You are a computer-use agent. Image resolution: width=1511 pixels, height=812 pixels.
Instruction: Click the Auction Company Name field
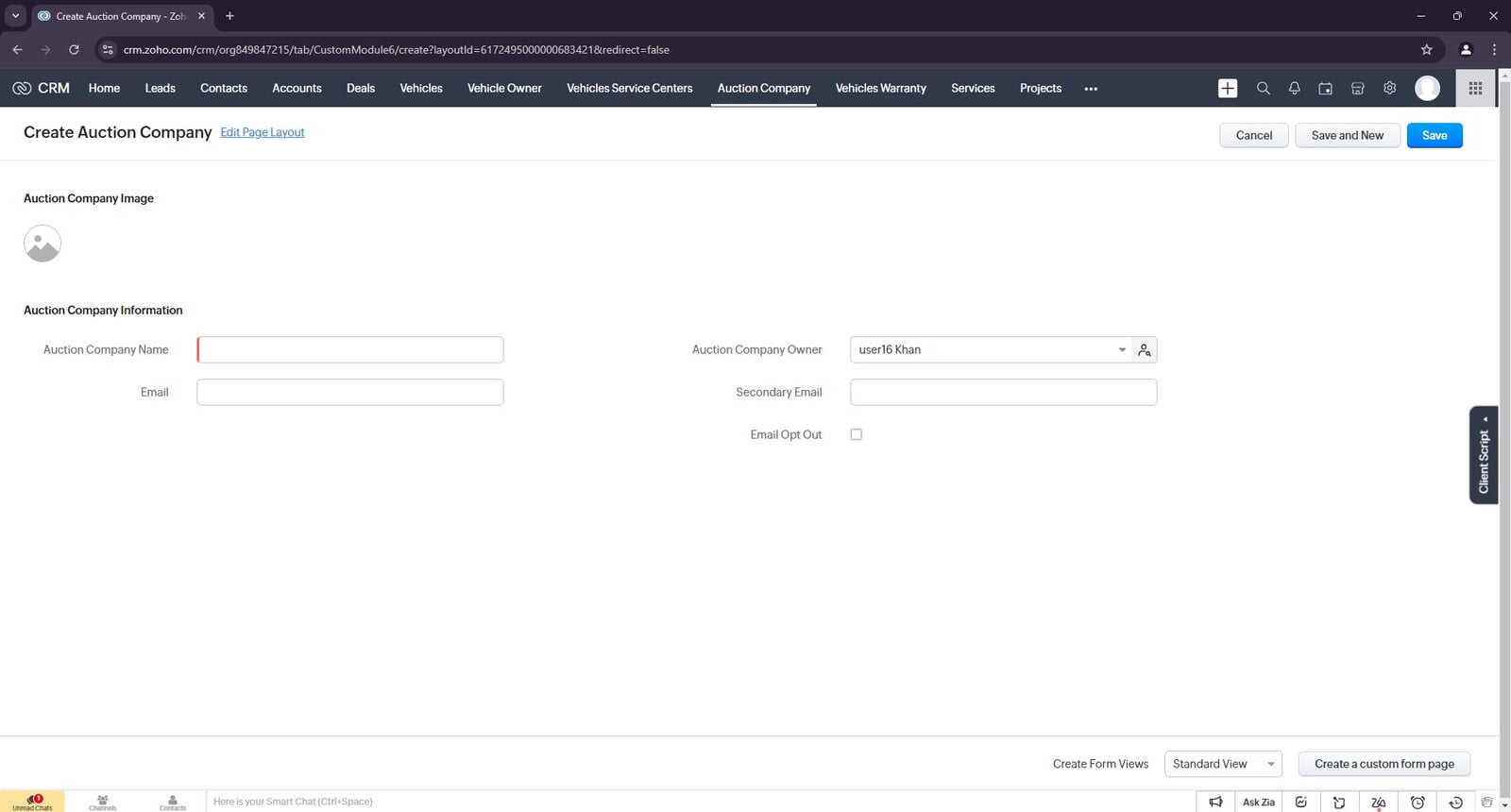(350, 350)
